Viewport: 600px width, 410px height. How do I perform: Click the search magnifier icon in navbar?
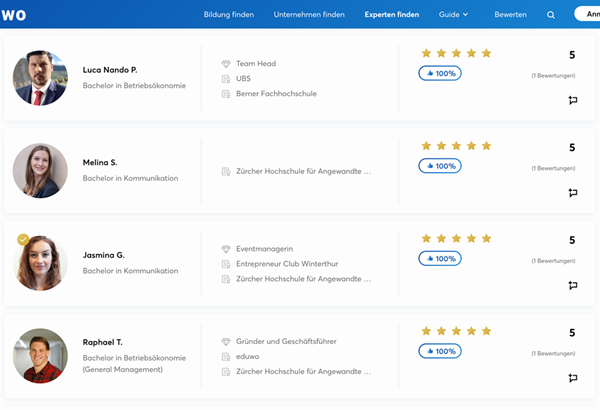point(550,15)
